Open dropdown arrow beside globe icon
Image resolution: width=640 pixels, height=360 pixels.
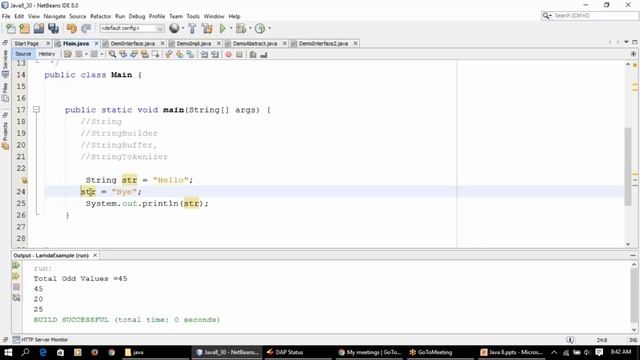[183, 29]
